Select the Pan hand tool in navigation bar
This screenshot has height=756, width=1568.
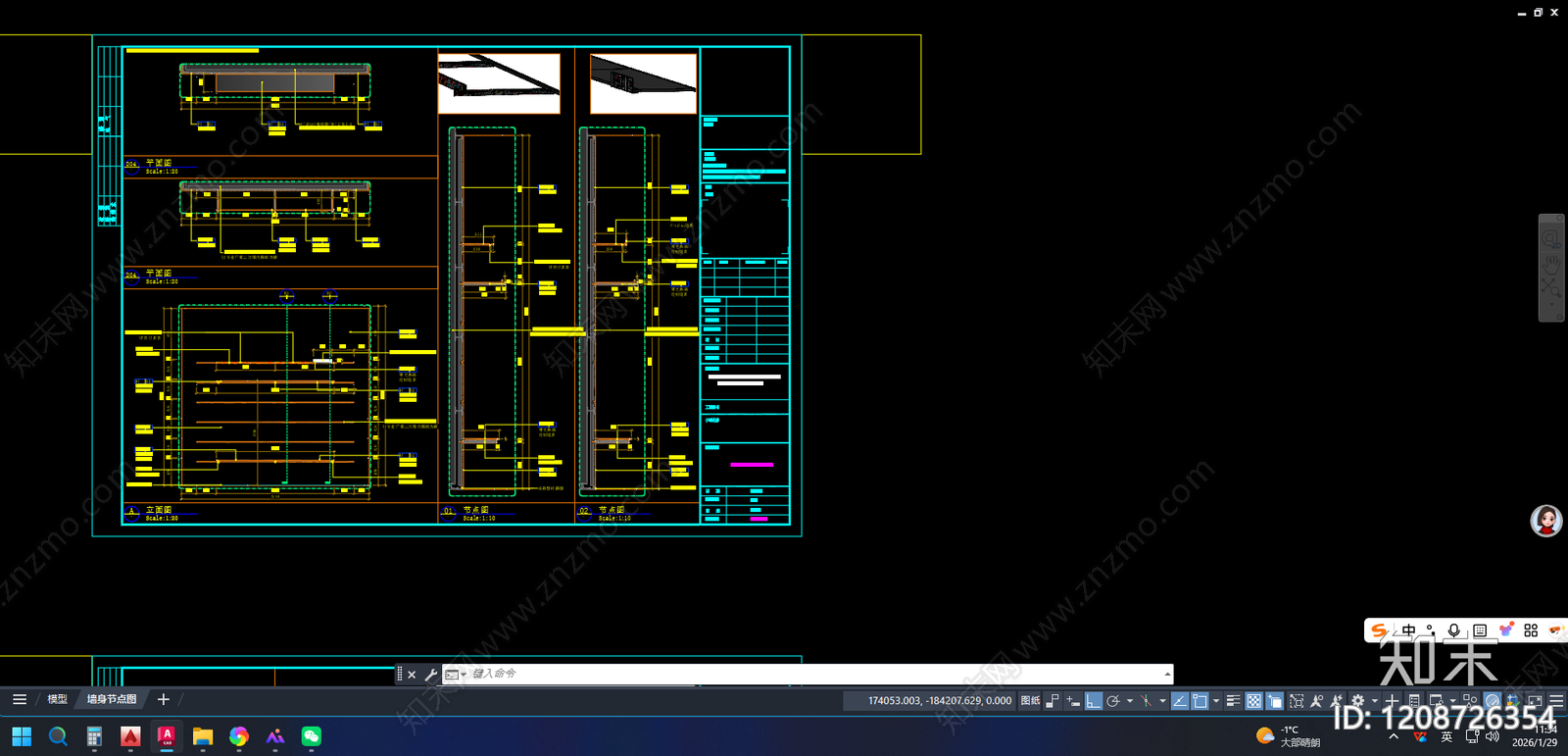[x=1551, y=264]
